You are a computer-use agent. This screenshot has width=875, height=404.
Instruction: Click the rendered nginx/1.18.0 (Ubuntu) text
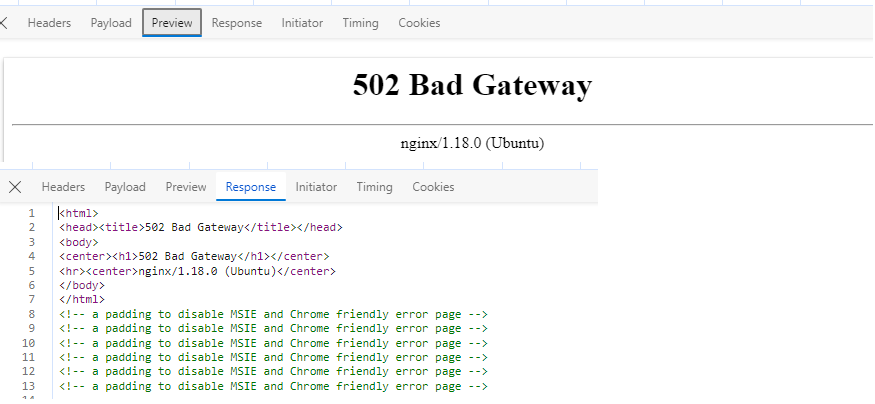(x=472, y=143)
